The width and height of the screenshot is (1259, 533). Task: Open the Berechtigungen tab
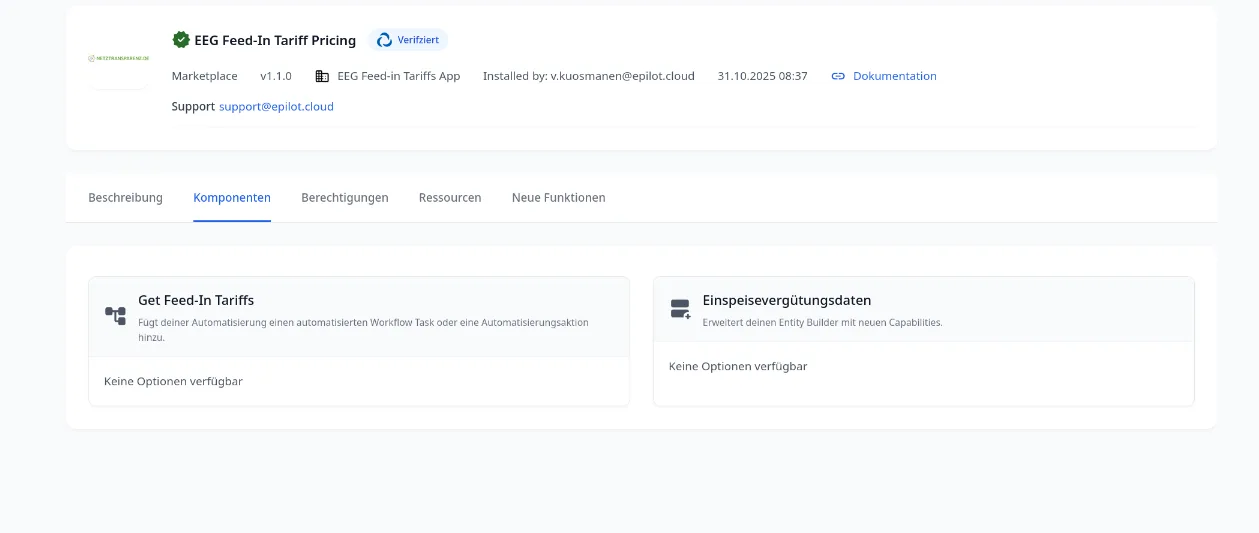(345, 198)
